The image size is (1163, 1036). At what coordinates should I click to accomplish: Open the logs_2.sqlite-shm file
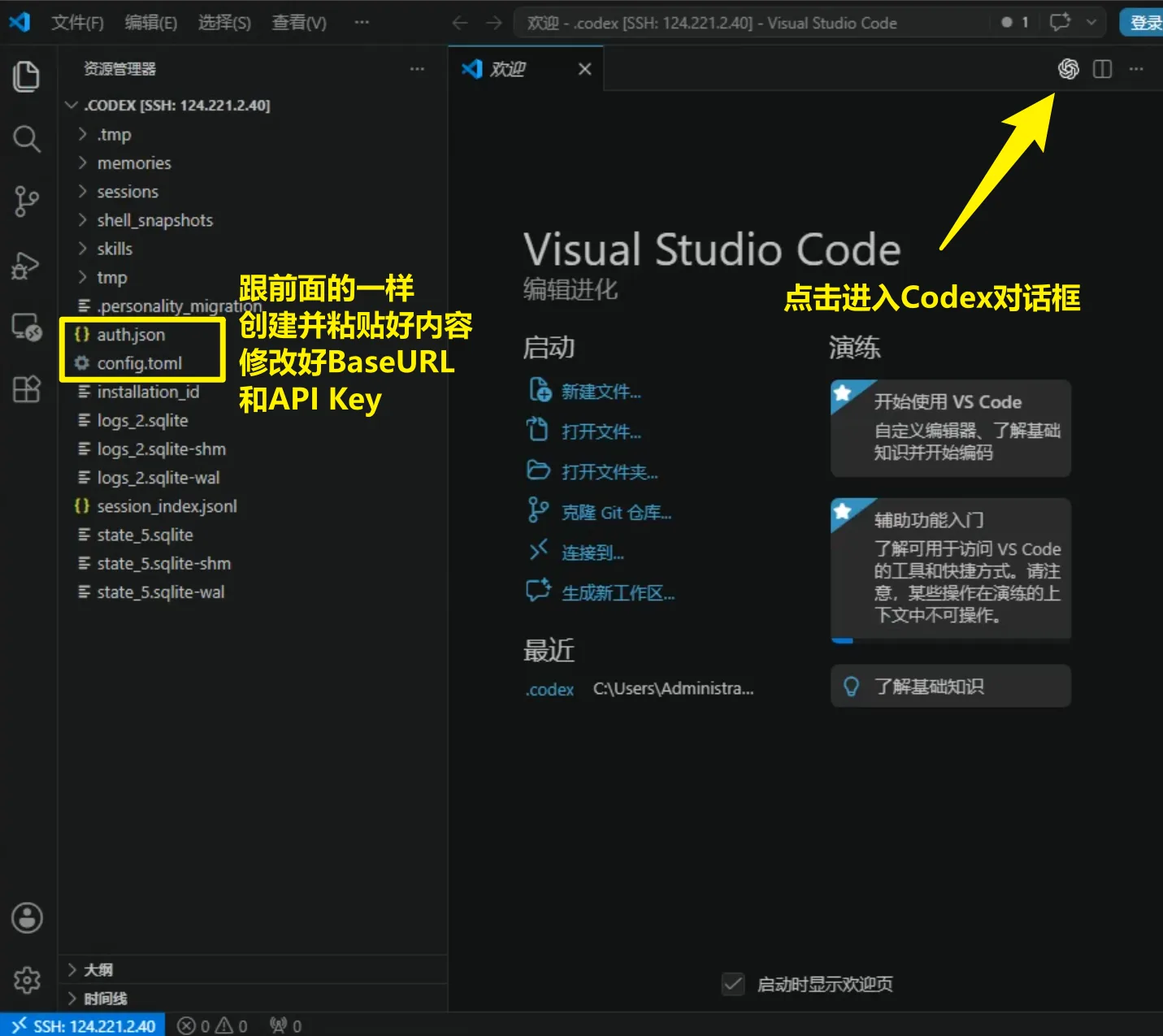tap(161, 449)
